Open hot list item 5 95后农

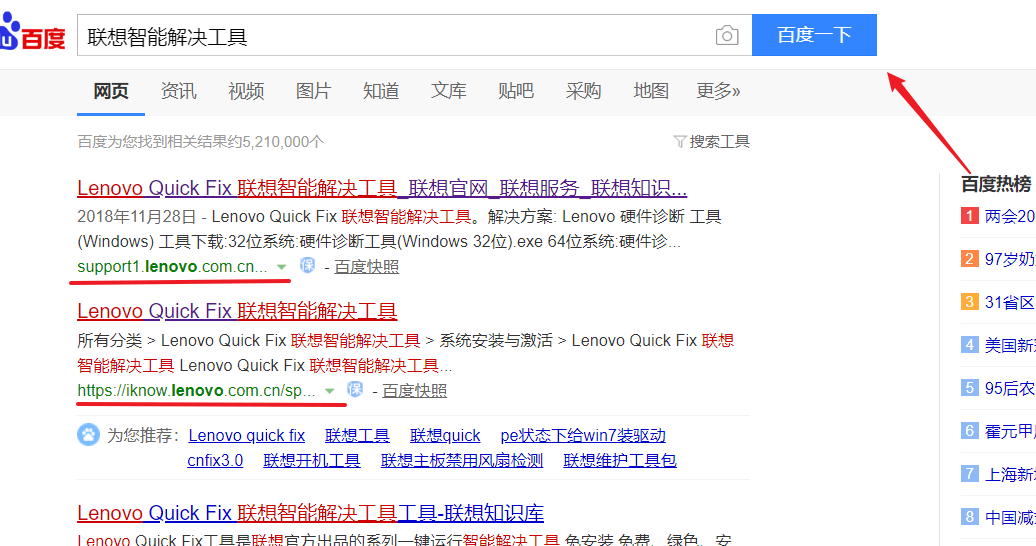point(998,388)
